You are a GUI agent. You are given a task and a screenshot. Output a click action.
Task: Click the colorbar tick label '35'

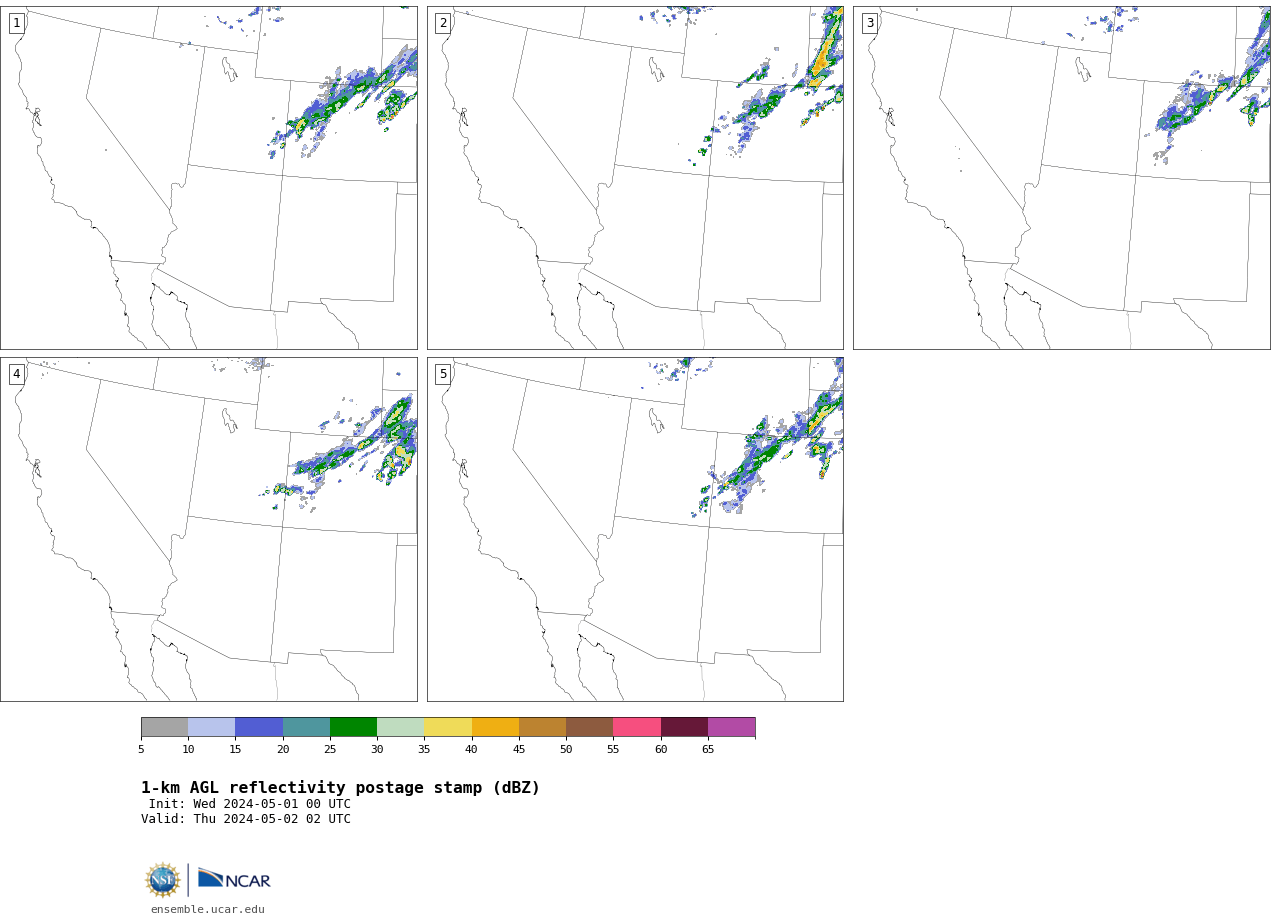click(424, 749)
